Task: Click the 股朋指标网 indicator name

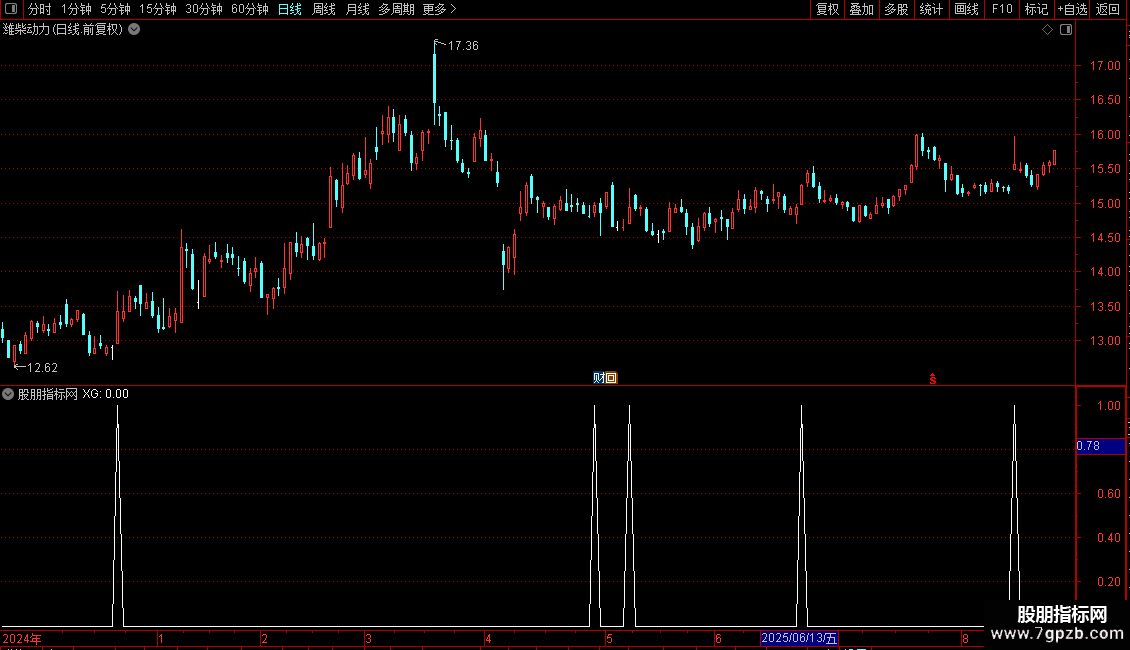Action: point(48,394)
